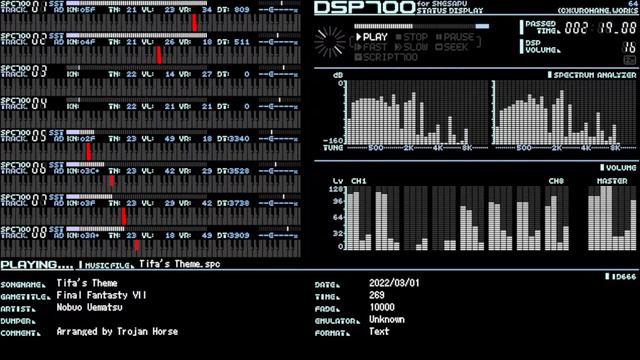
Task: Click the PASSED TIME counter display
Action: pos(600,28)
